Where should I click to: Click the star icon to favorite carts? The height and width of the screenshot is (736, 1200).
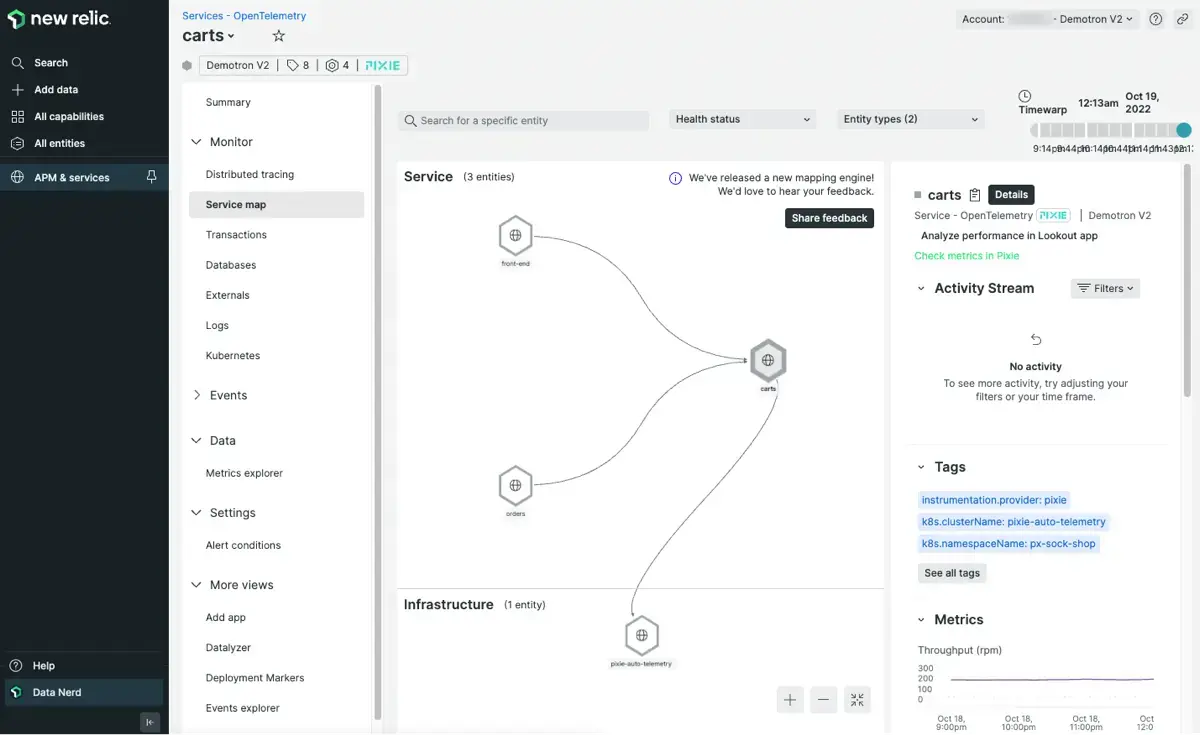(279, 36)
